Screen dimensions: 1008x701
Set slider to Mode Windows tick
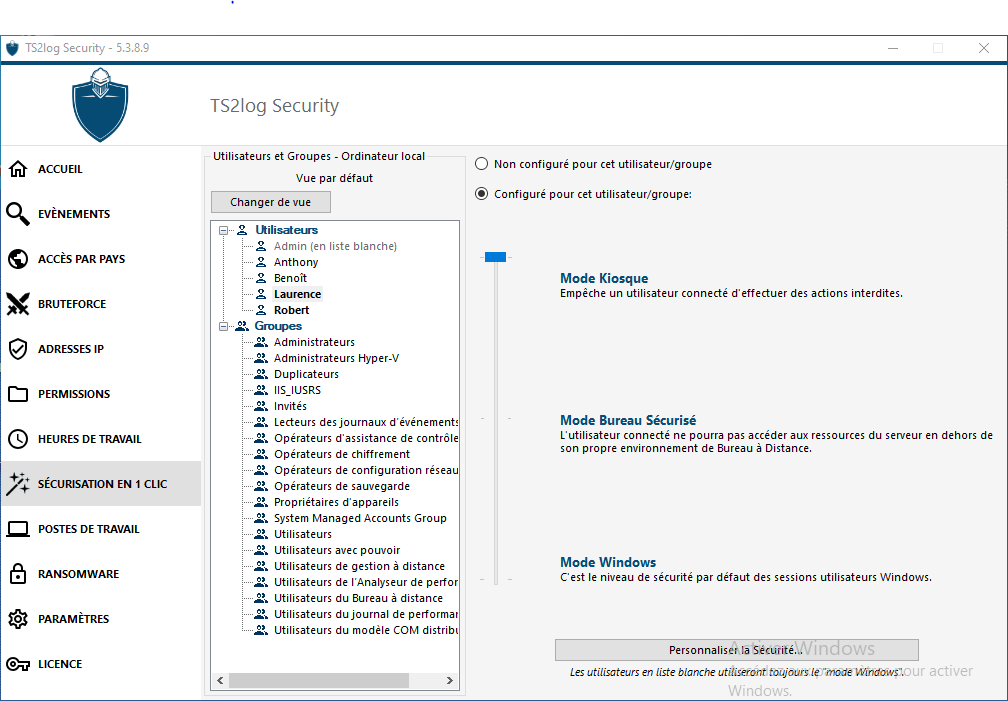coord(496,579)
